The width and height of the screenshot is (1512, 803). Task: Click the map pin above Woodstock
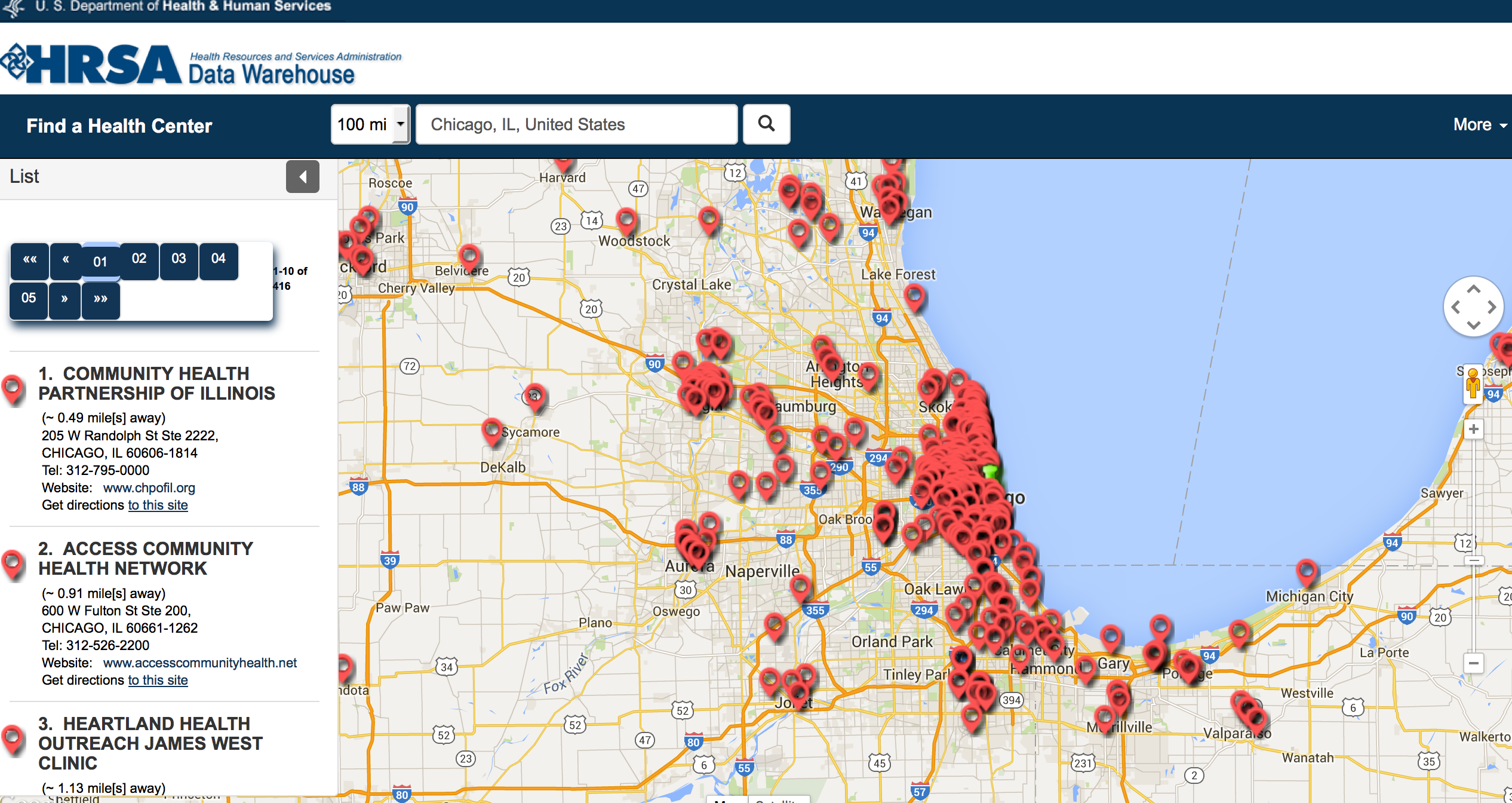626,222
